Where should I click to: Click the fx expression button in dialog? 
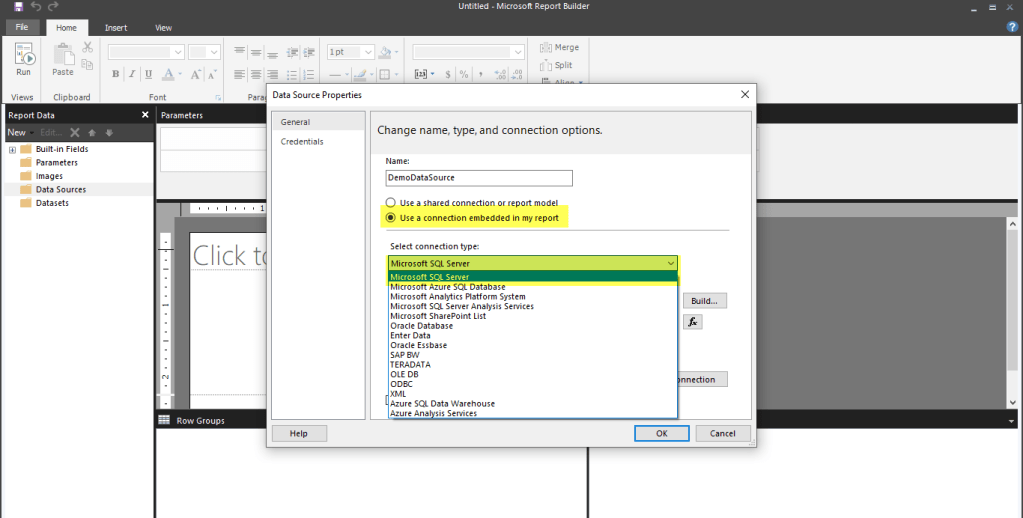[x=693, y=322]
